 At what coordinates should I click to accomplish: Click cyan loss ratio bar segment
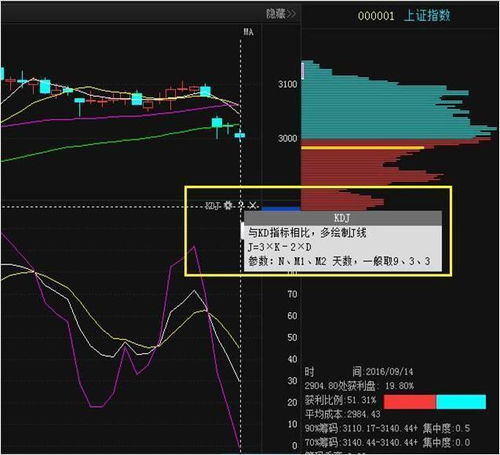tap(461, 402)
